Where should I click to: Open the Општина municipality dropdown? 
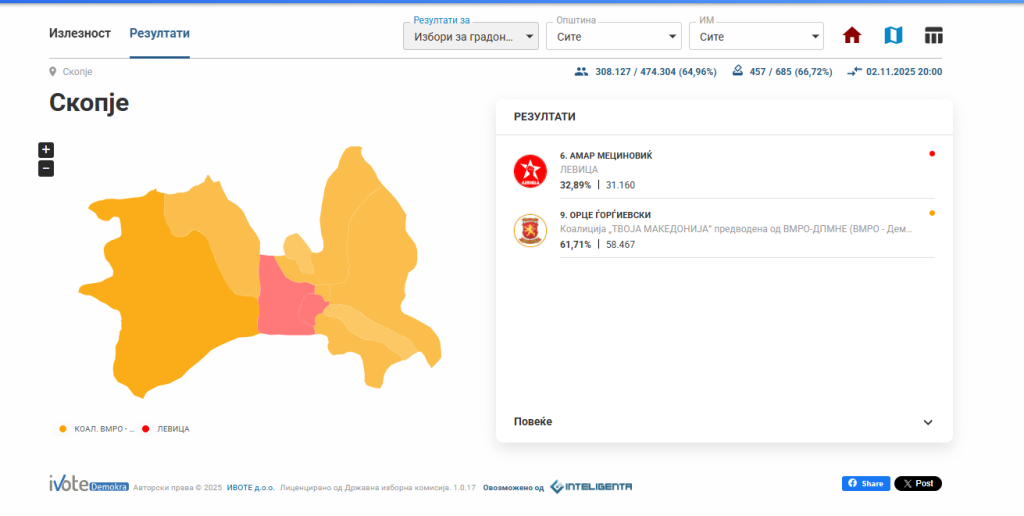(x=613, y=37)
